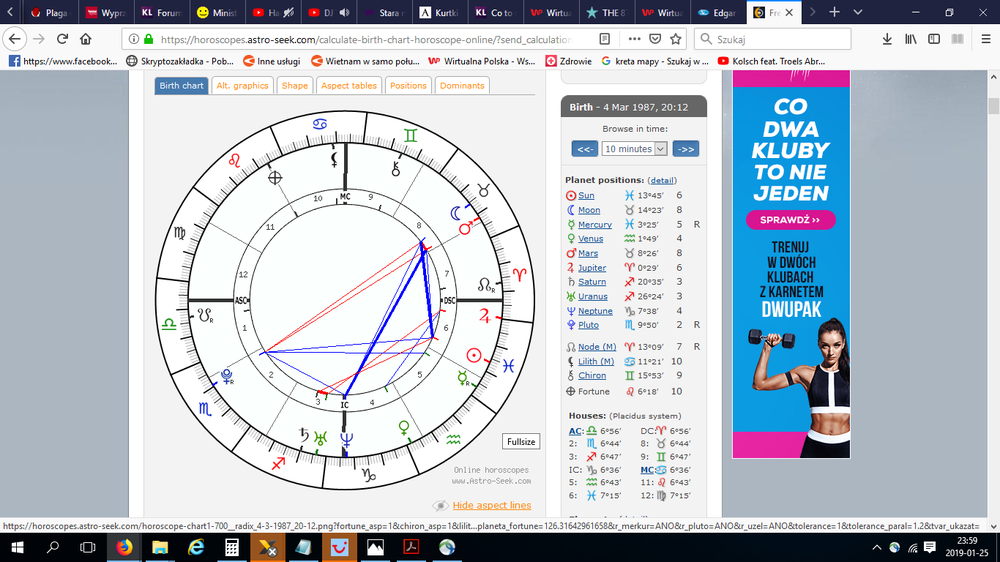This screenshot has width=1000, height=562.
Task: Click the Firefox home icon
Action: click(88, 39)
